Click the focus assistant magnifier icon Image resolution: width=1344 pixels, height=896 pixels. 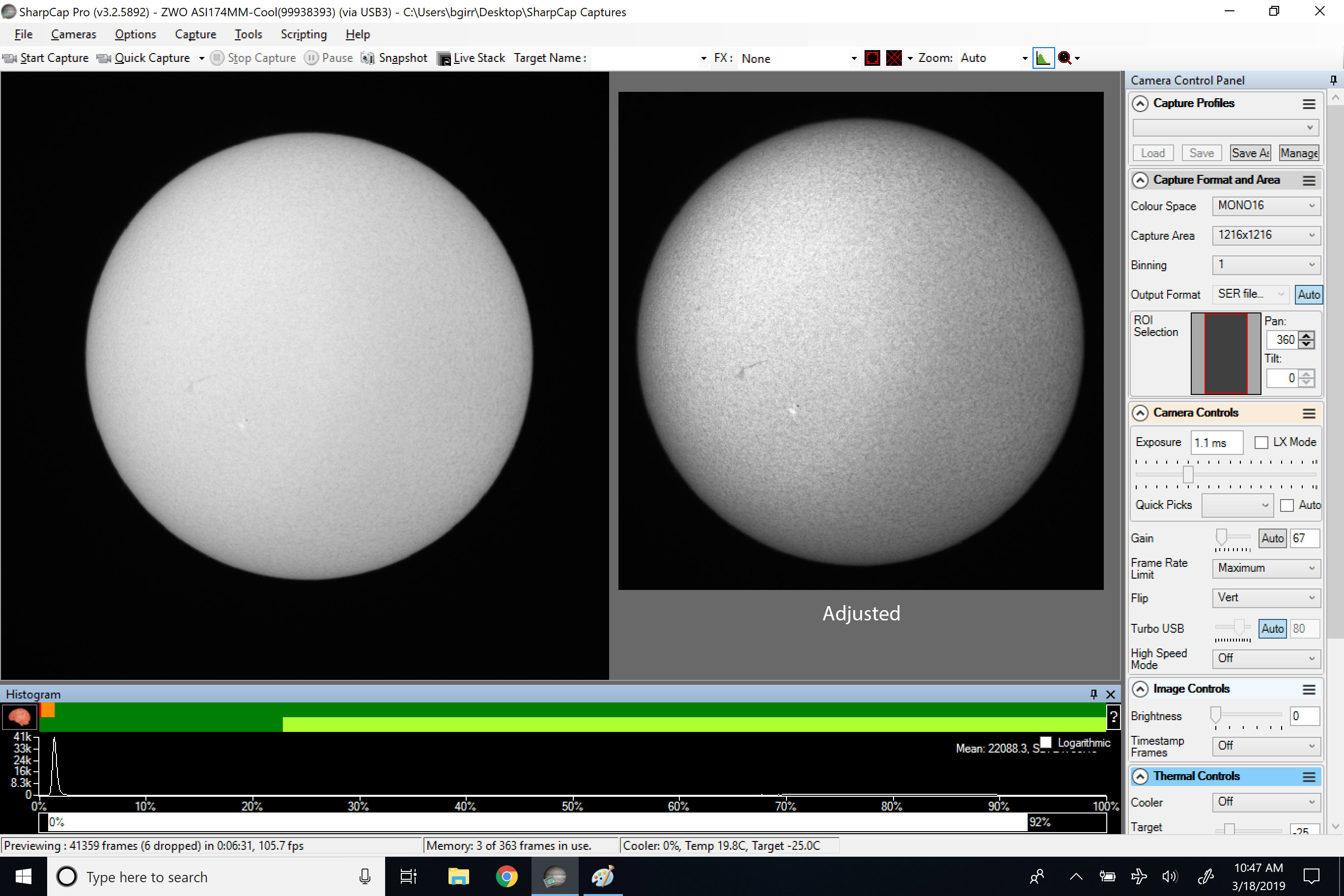1064,58
